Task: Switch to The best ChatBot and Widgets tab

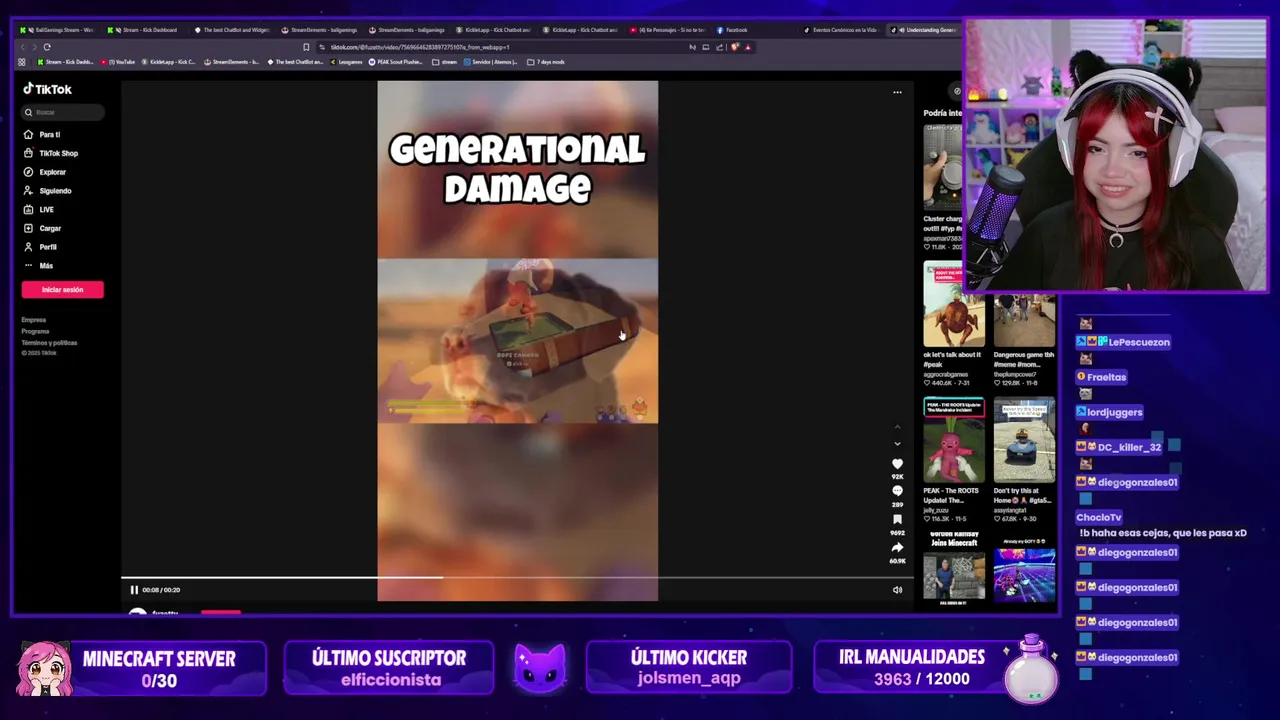Action: (x=233, y=30)
